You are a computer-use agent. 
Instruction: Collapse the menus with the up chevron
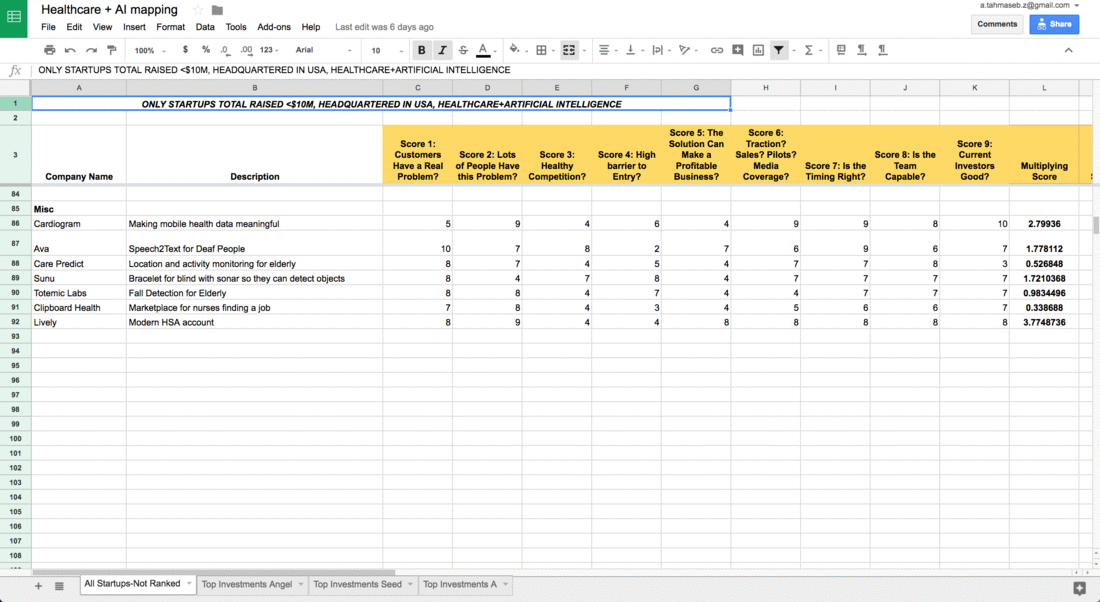[x=1068, y=50]
